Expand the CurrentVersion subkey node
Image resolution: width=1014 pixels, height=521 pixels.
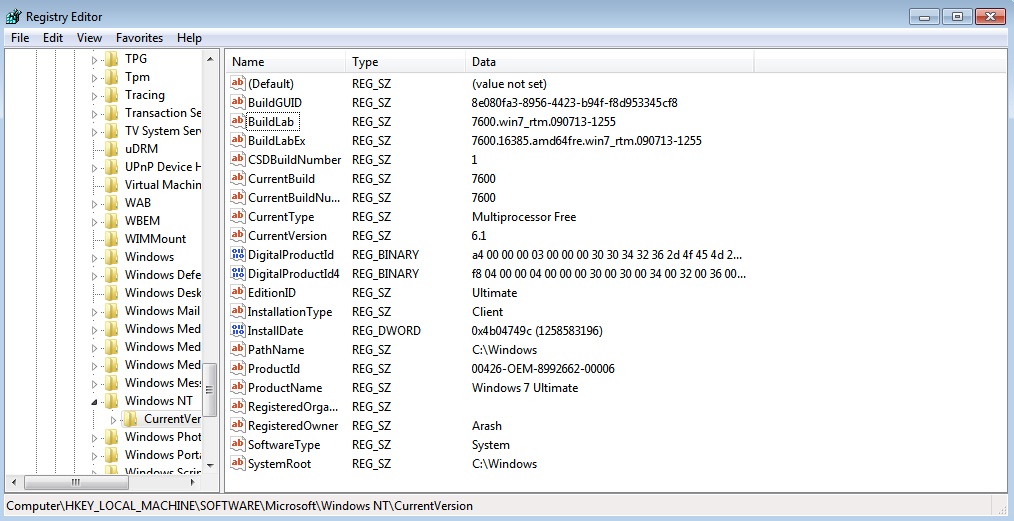click(x=114, y=420)
